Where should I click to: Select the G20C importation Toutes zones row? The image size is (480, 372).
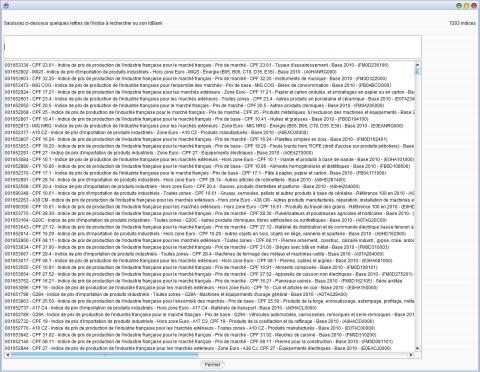(x=209, y=220)
